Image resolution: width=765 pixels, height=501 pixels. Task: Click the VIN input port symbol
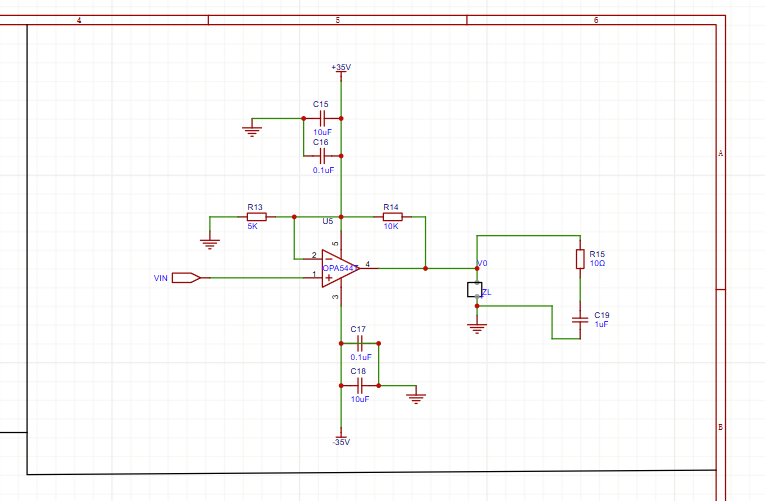186,278
